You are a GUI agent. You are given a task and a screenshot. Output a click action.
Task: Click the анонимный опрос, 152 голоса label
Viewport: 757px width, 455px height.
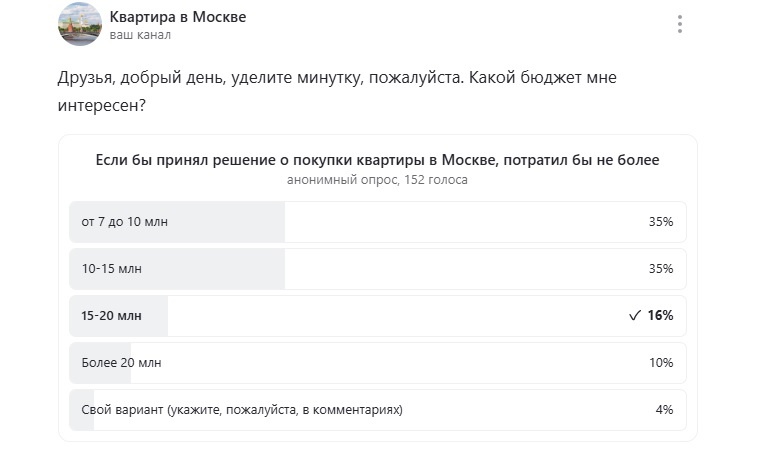point(377,181)
